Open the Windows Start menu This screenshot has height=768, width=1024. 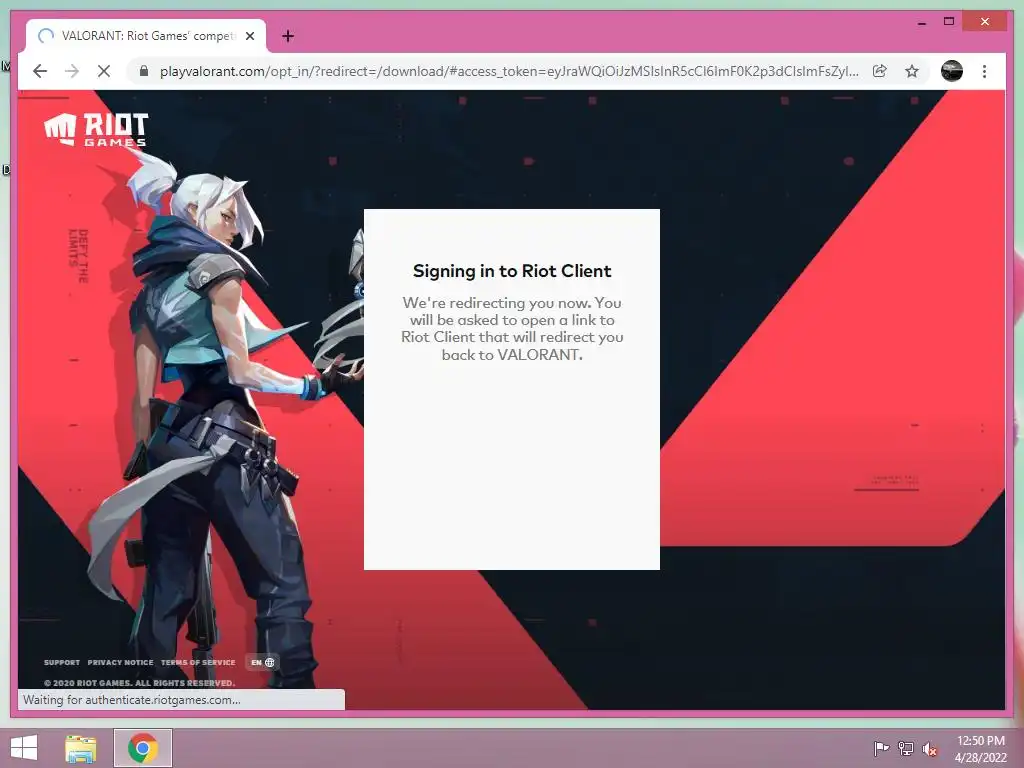pyautogui.click(x=24, y=748)
